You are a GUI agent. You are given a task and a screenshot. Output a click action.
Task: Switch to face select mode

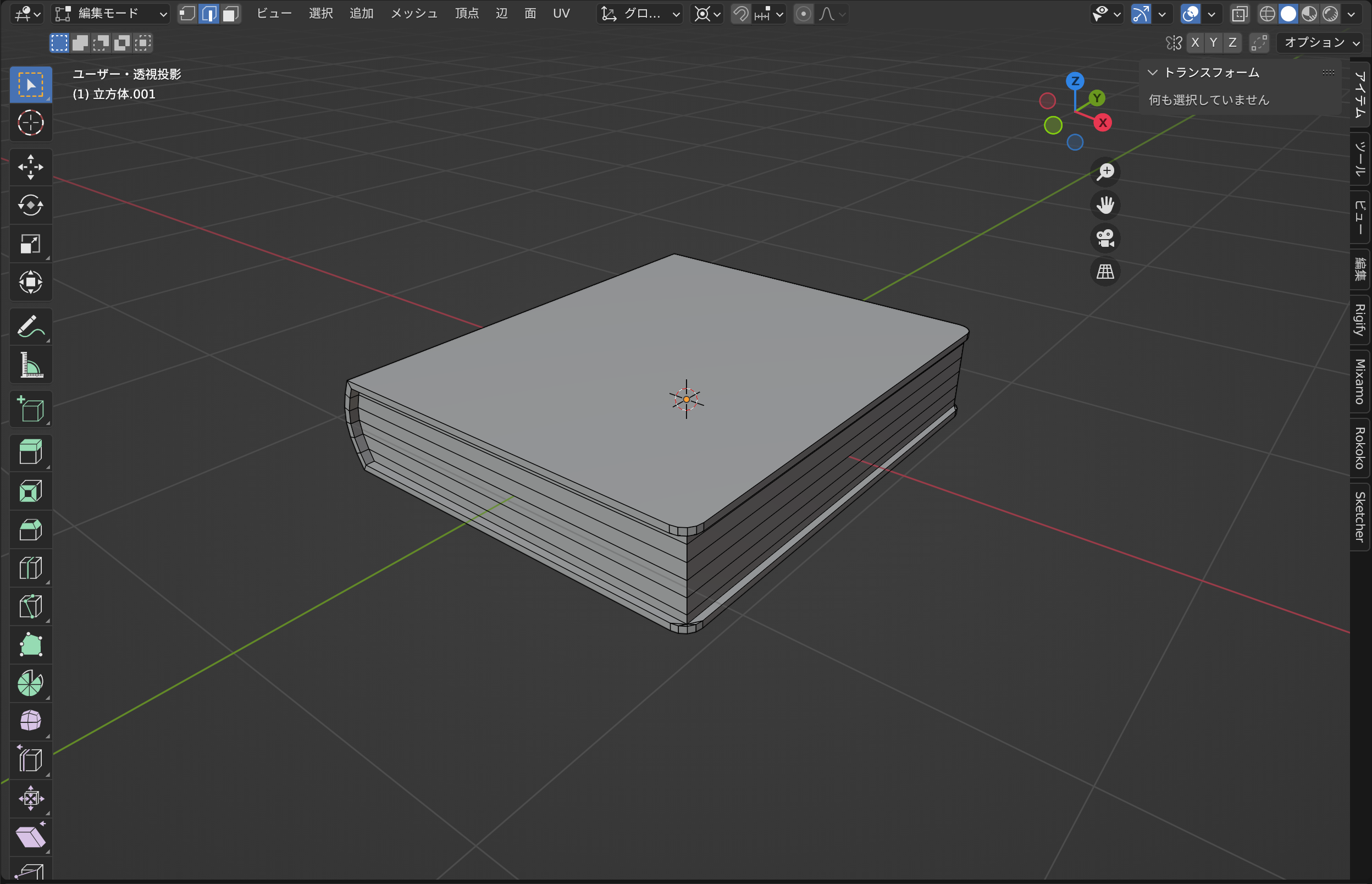(x=231, y=14)
